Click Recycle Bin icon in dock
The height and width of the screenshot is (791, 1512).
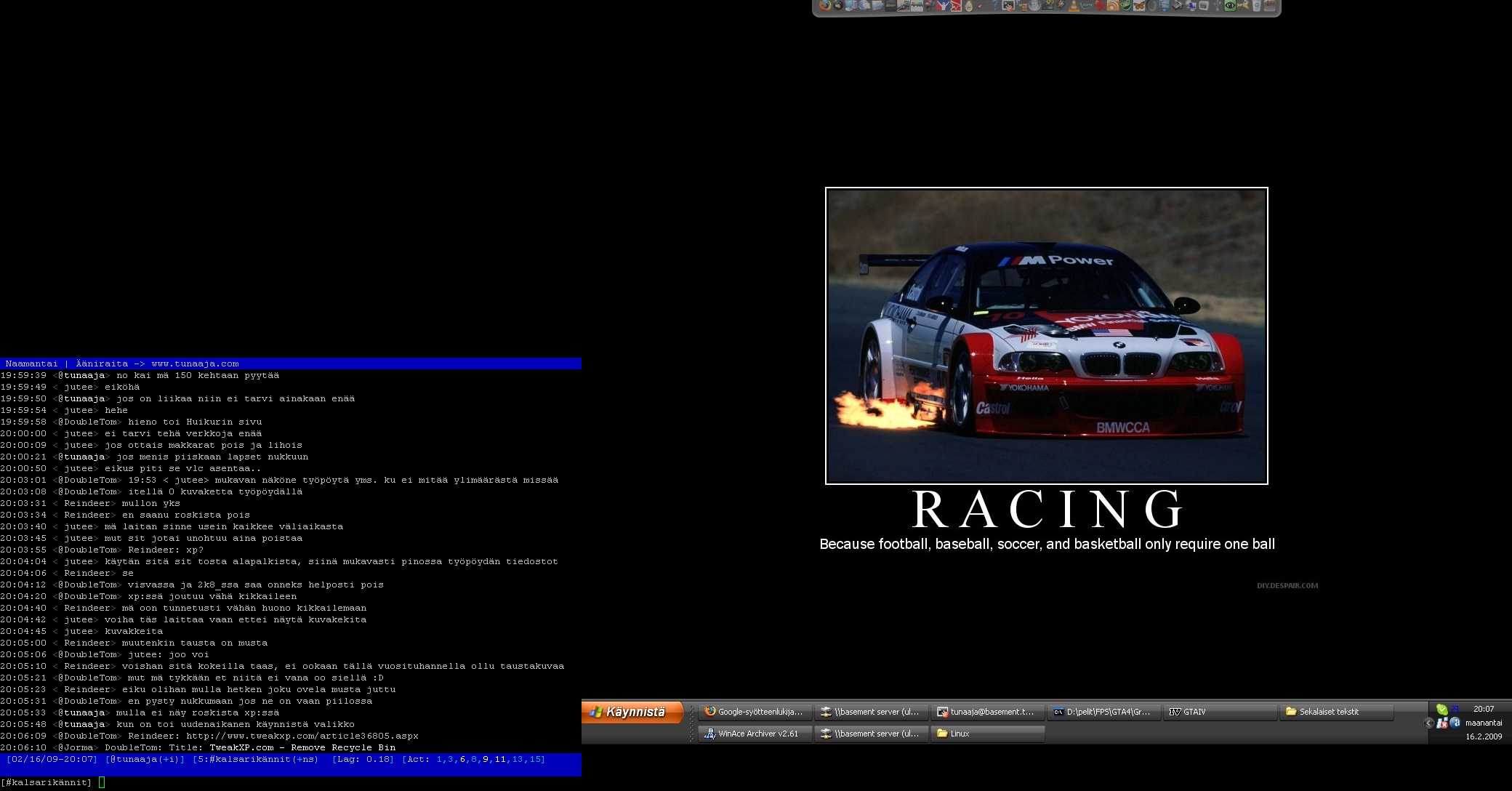(1256, 6)
